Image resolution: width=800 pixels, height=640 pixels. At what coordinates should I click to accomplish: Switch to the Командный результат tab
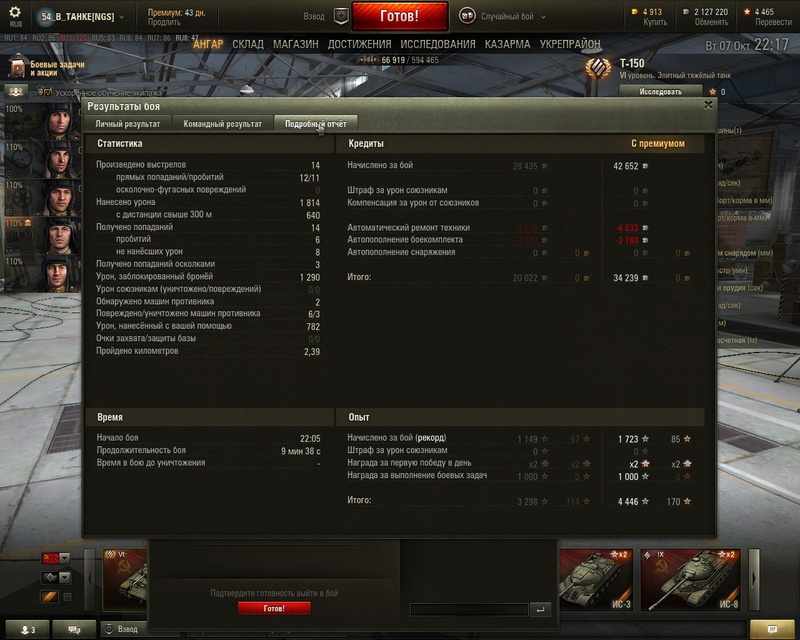click(222, 124)
